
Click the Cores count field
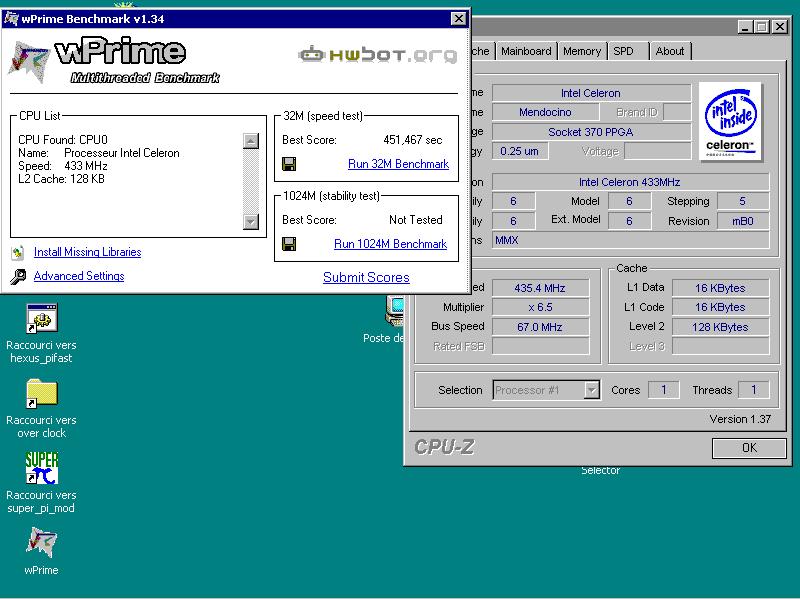pos(663,390)
